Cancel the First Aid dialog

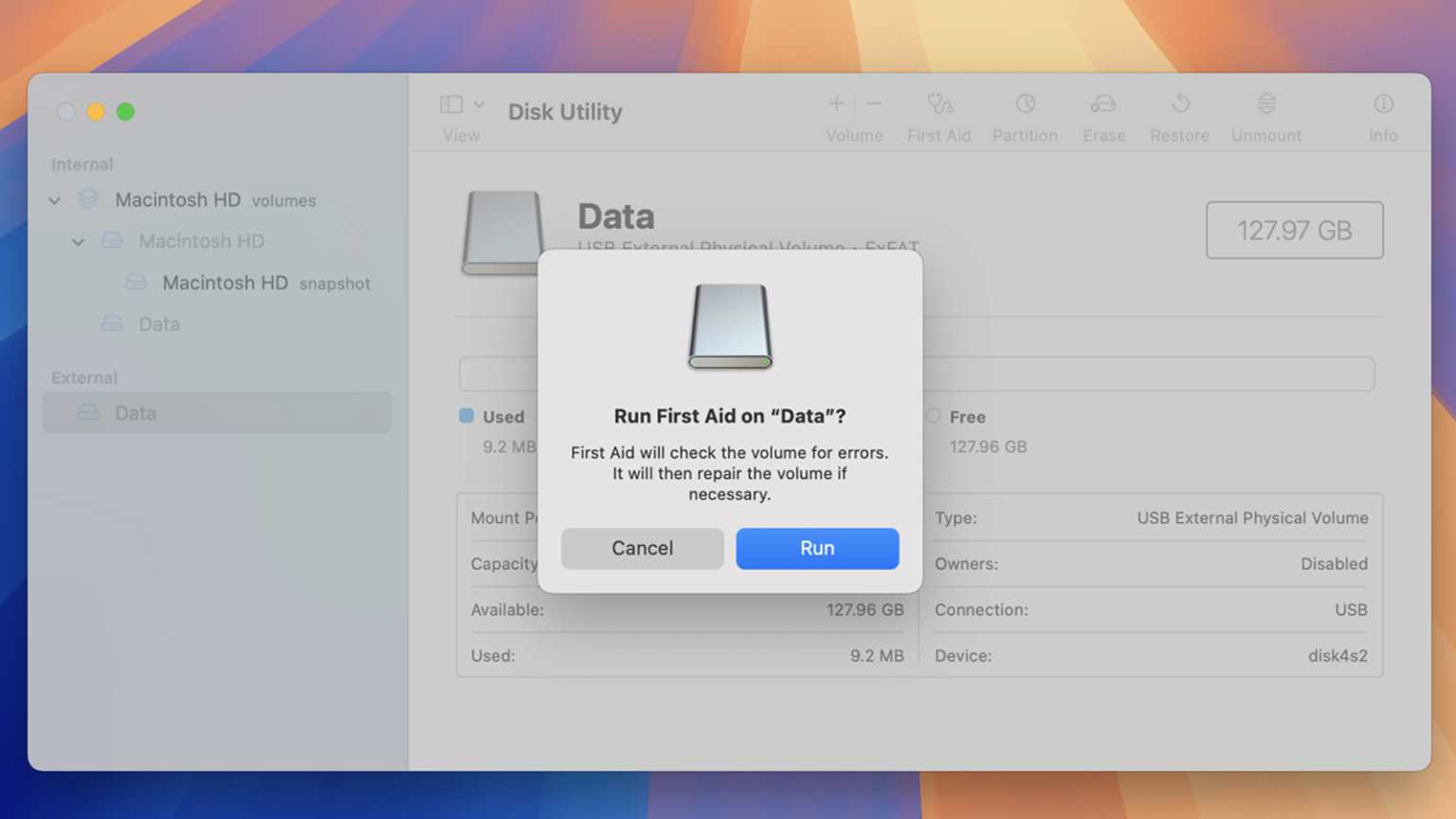[642, 548]
